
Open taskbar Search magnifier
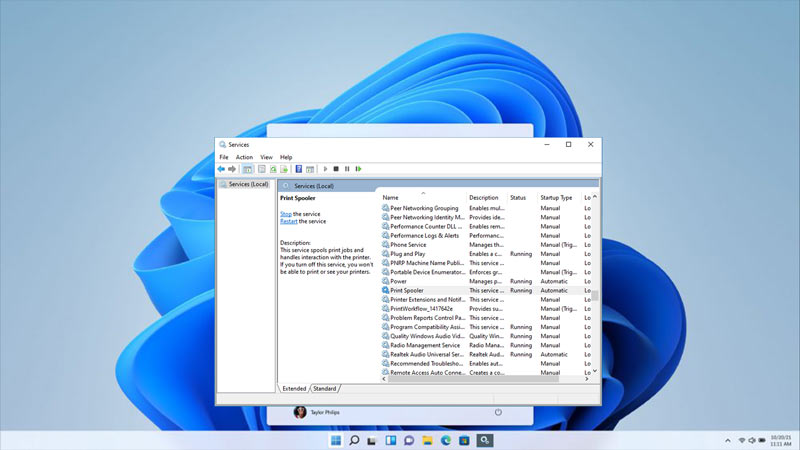[354, 440]
